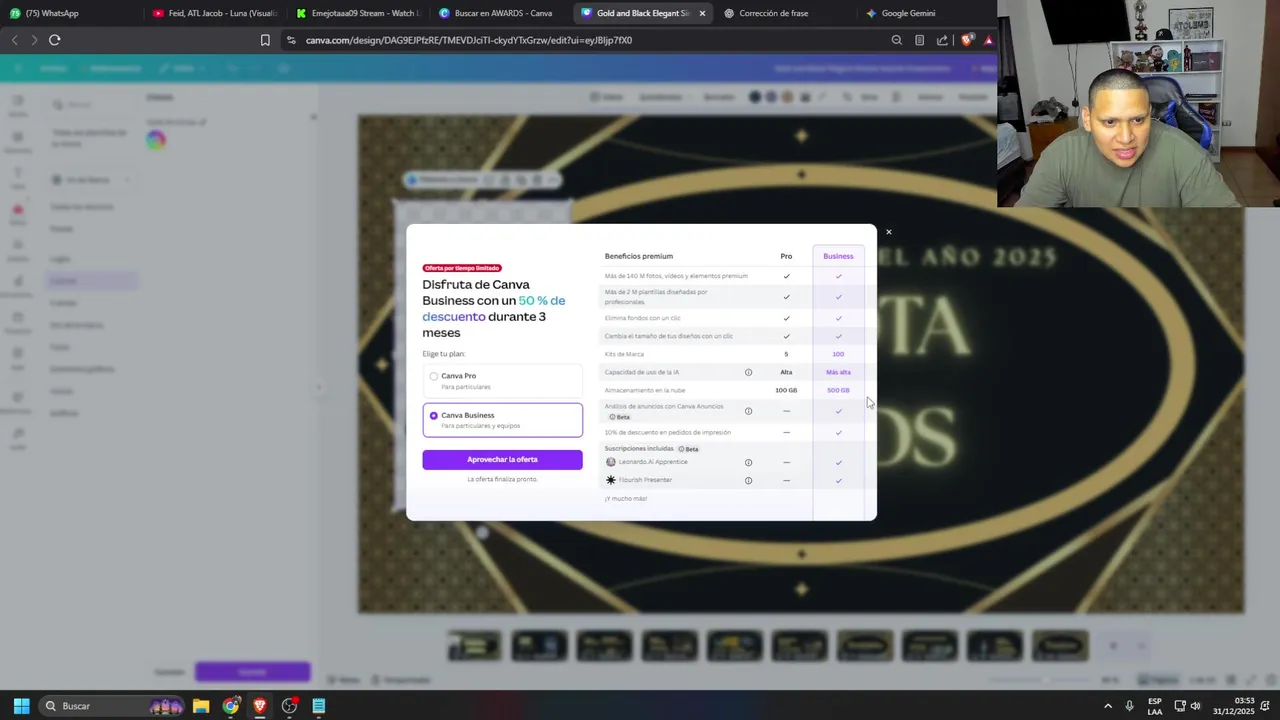Open info for Análisis de anuncios row
The width and height of the screenshot is (1280, 720).
coord(748,411)
